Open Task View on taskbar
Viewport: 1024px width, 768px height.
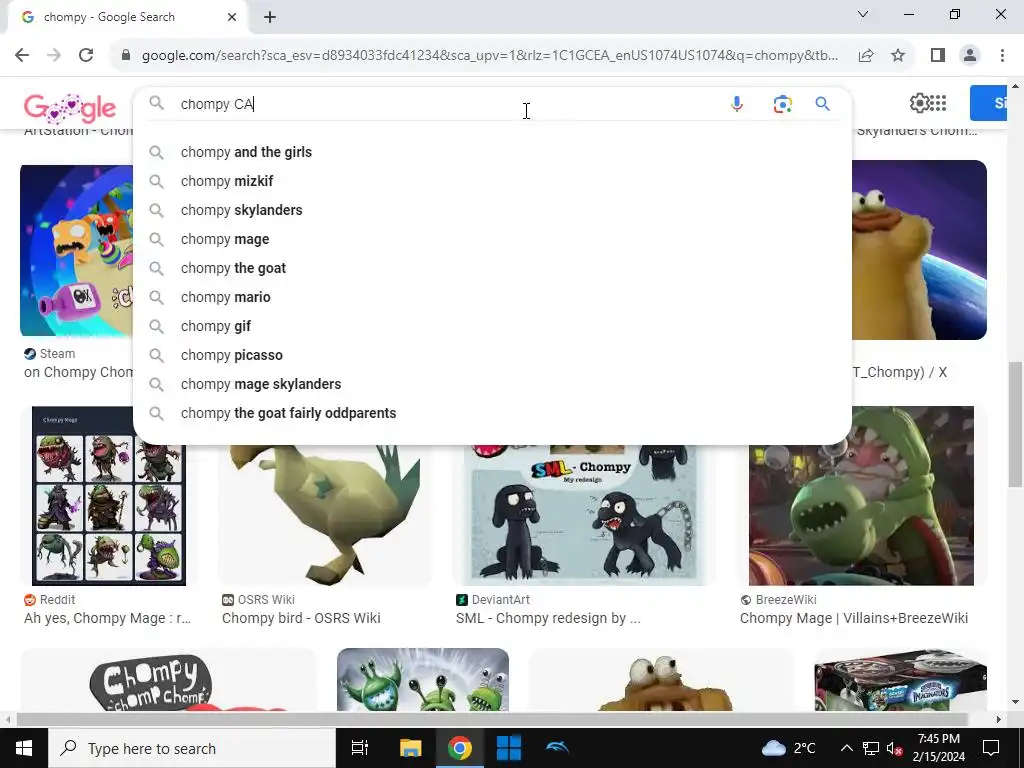[x=360, y=748]
